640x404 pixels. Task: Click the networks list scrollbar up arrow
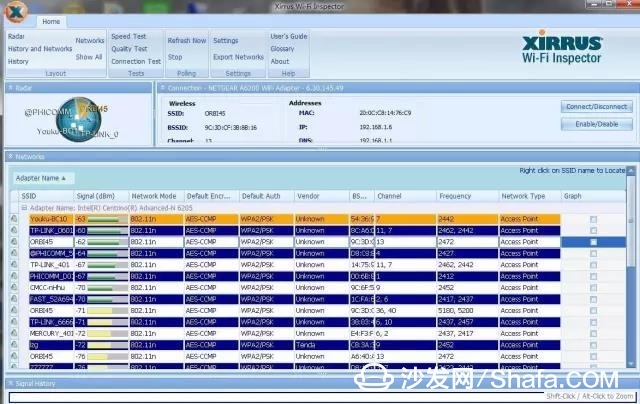[631, 170]
